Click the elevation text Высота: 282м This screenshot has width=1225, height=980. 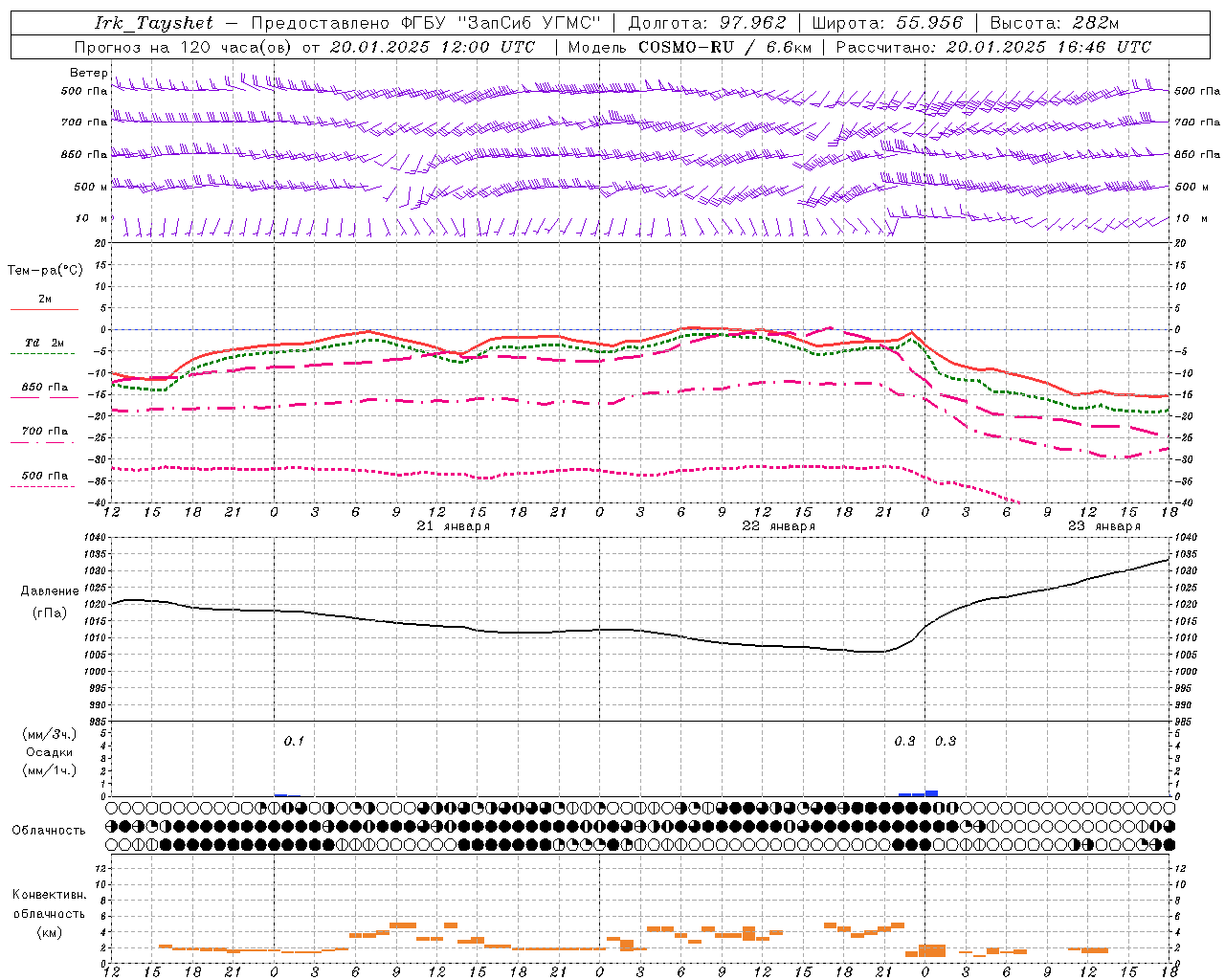coord(1054,23)
